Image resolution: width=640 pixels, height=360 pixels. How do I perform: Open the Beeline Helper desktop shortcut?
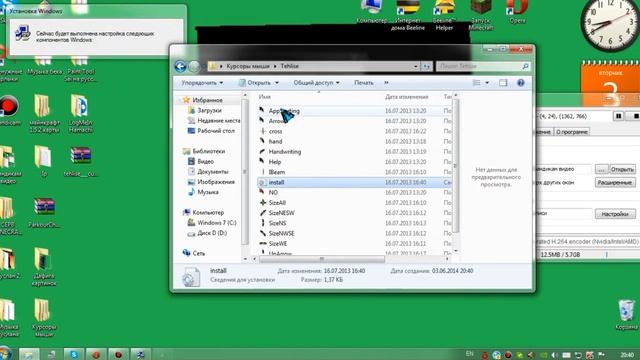(x=444, y=16)
